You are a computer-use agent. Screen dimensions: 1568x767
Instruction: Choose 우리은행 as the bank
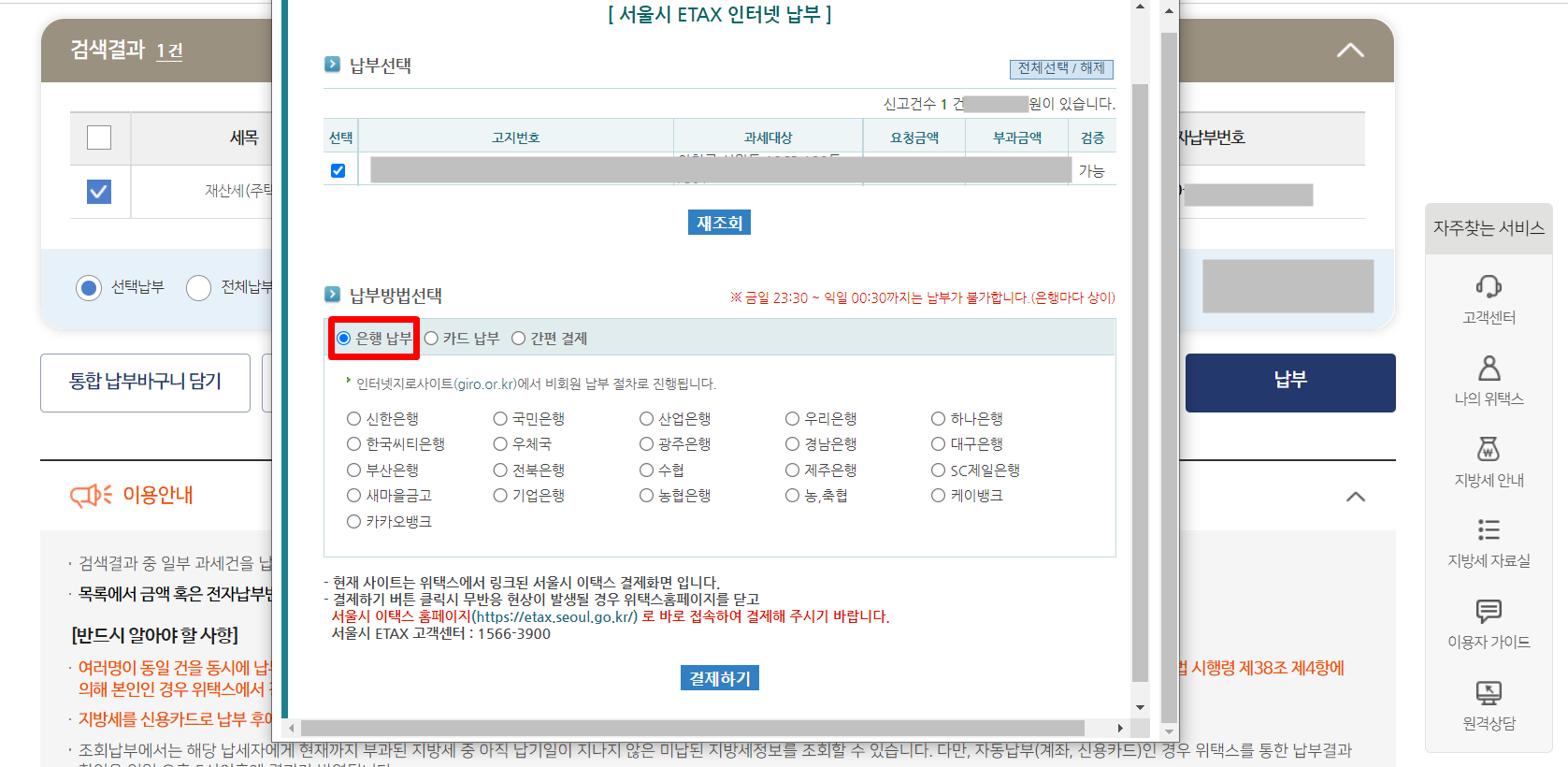(792, 418)
